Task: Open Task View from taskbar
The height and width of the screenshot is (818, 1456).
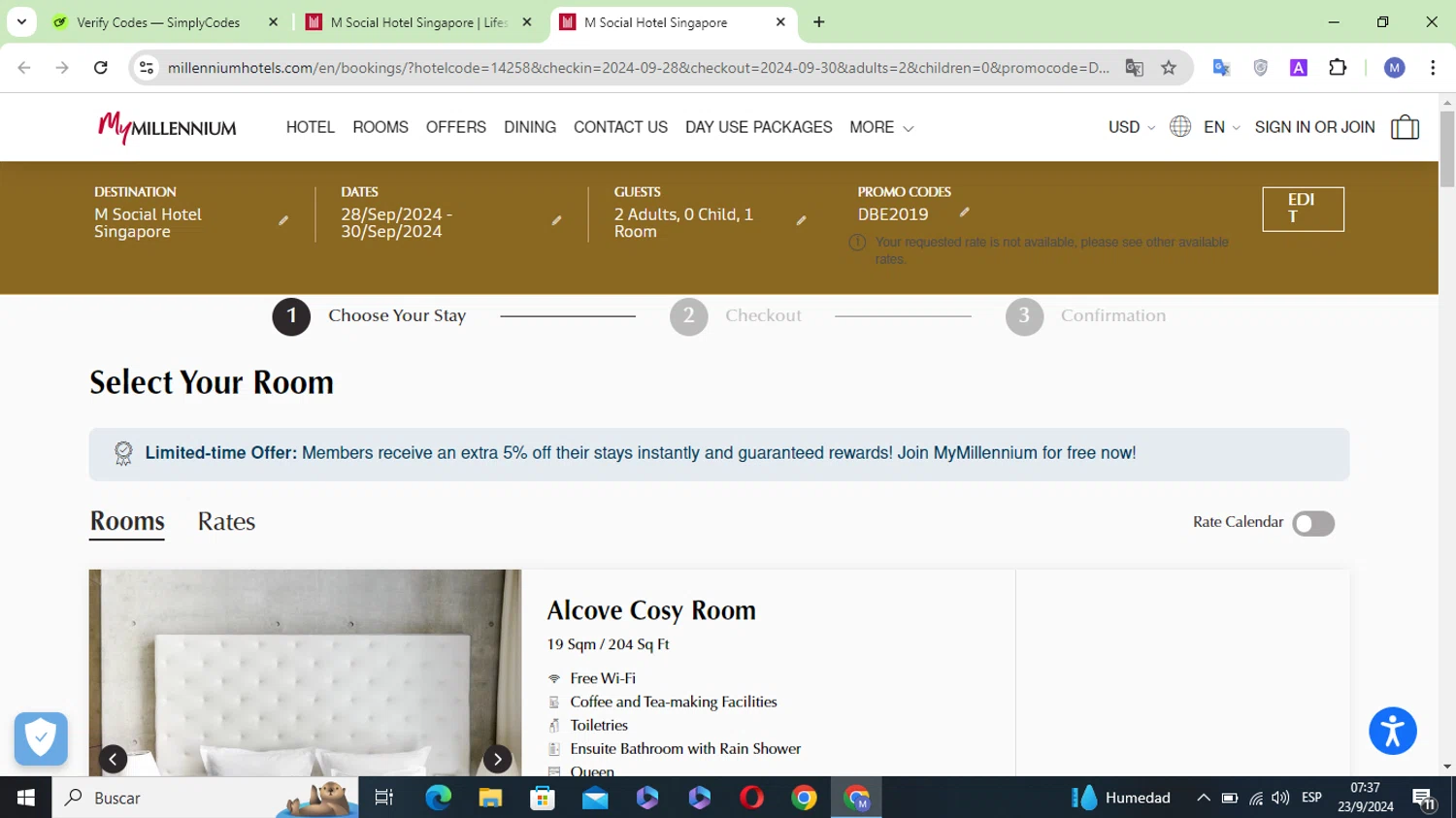Action: click(x=384, y=798)
